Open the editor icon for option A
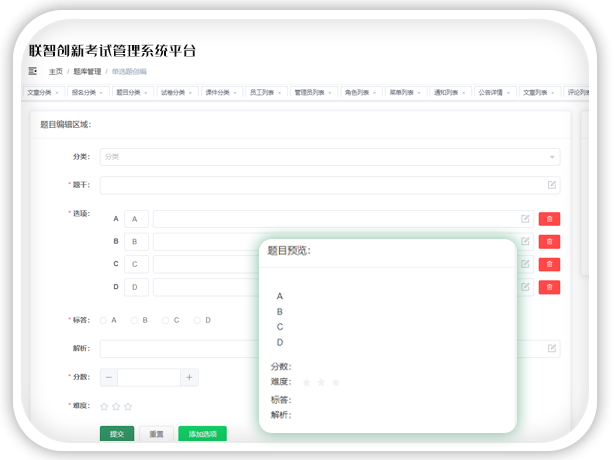The image size is (614, 460). [525, 219]
